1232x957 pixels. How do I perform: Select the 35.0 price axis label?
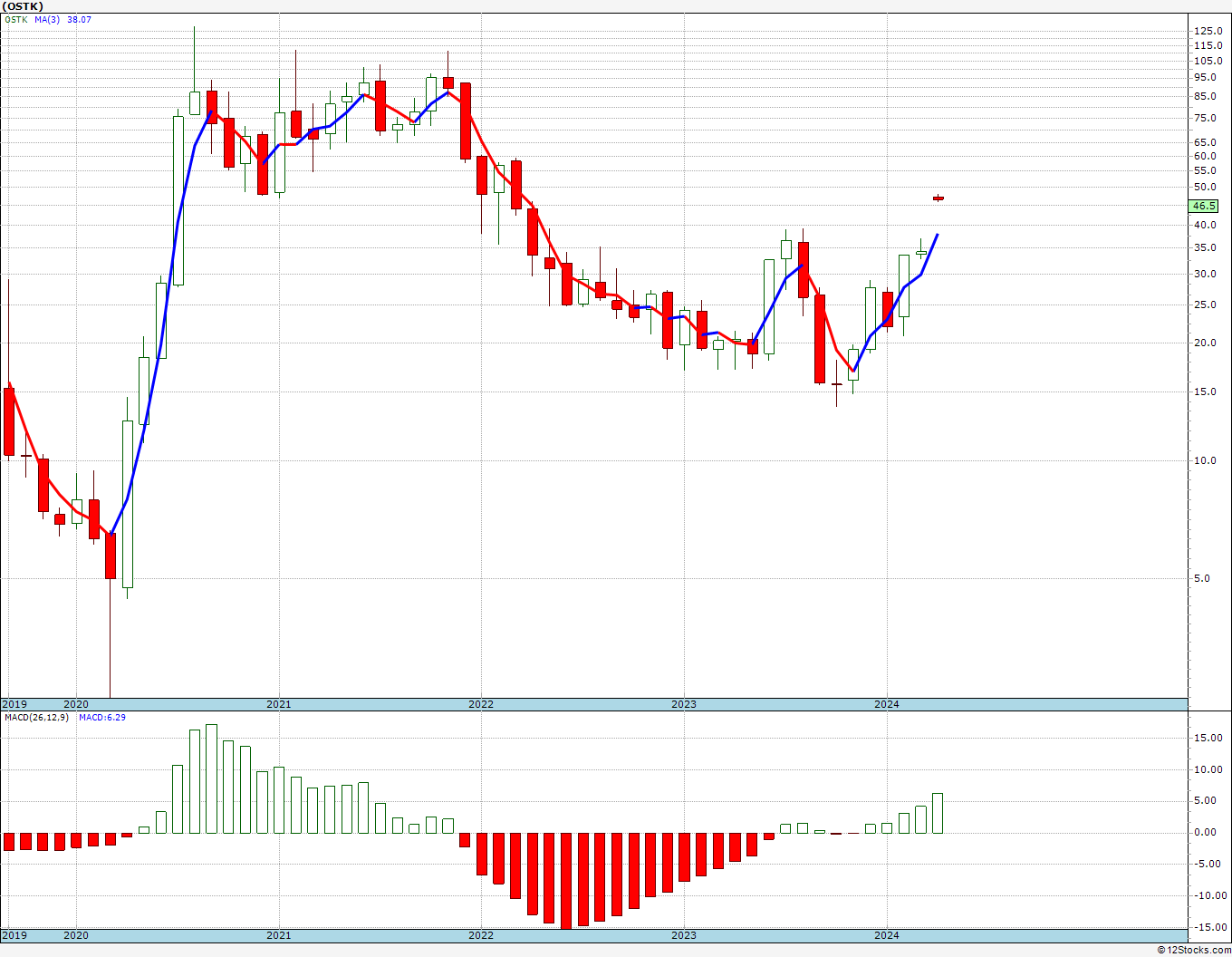1205,247
